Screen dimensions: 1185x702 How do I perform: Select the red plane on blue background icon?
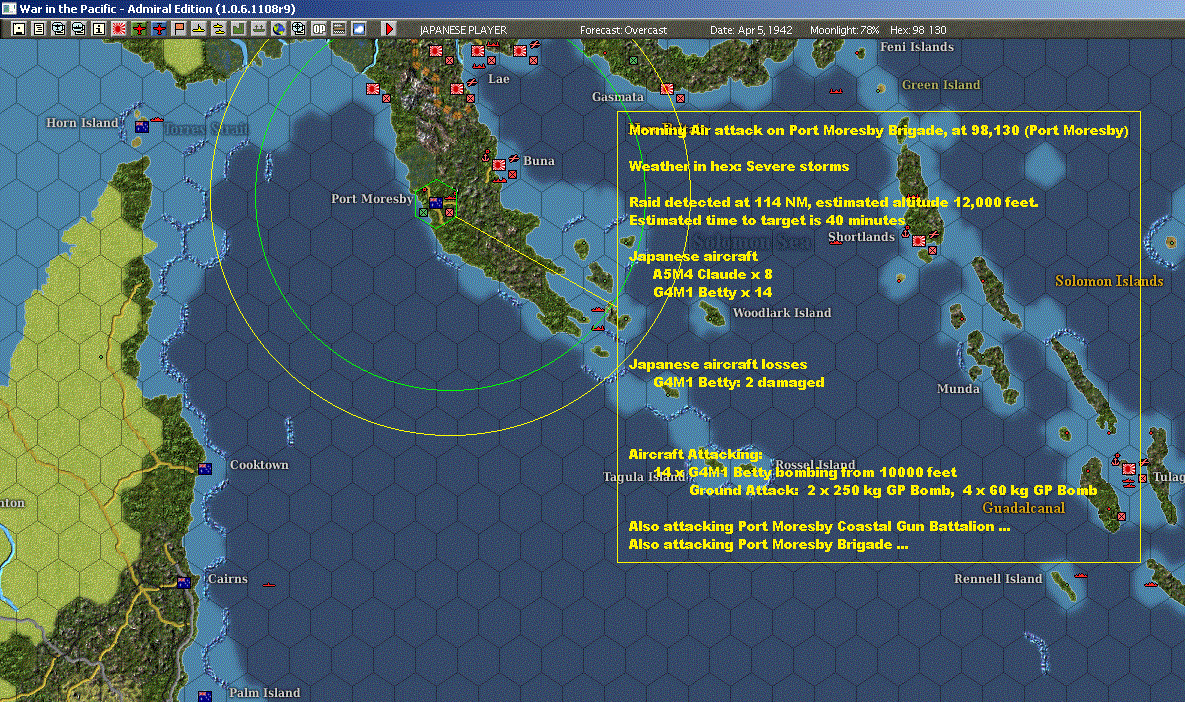click(159, 29)
